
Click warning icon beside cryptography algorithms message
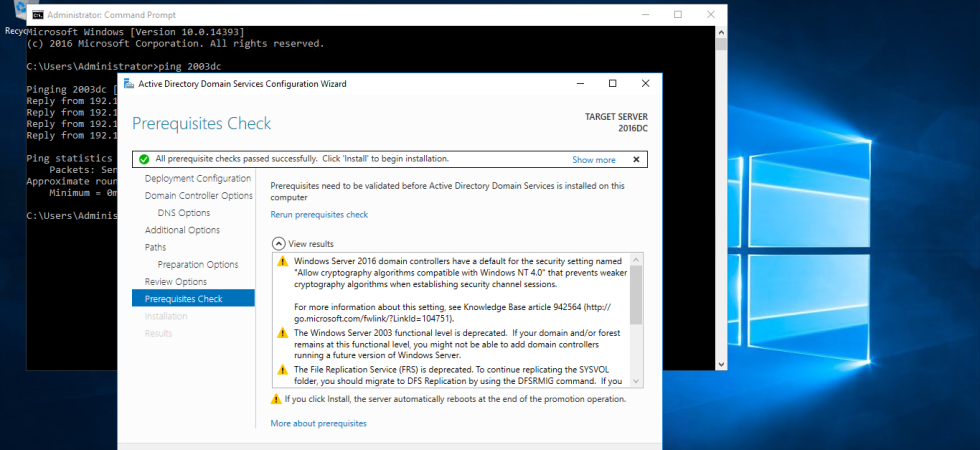click(x=283, y=261)
